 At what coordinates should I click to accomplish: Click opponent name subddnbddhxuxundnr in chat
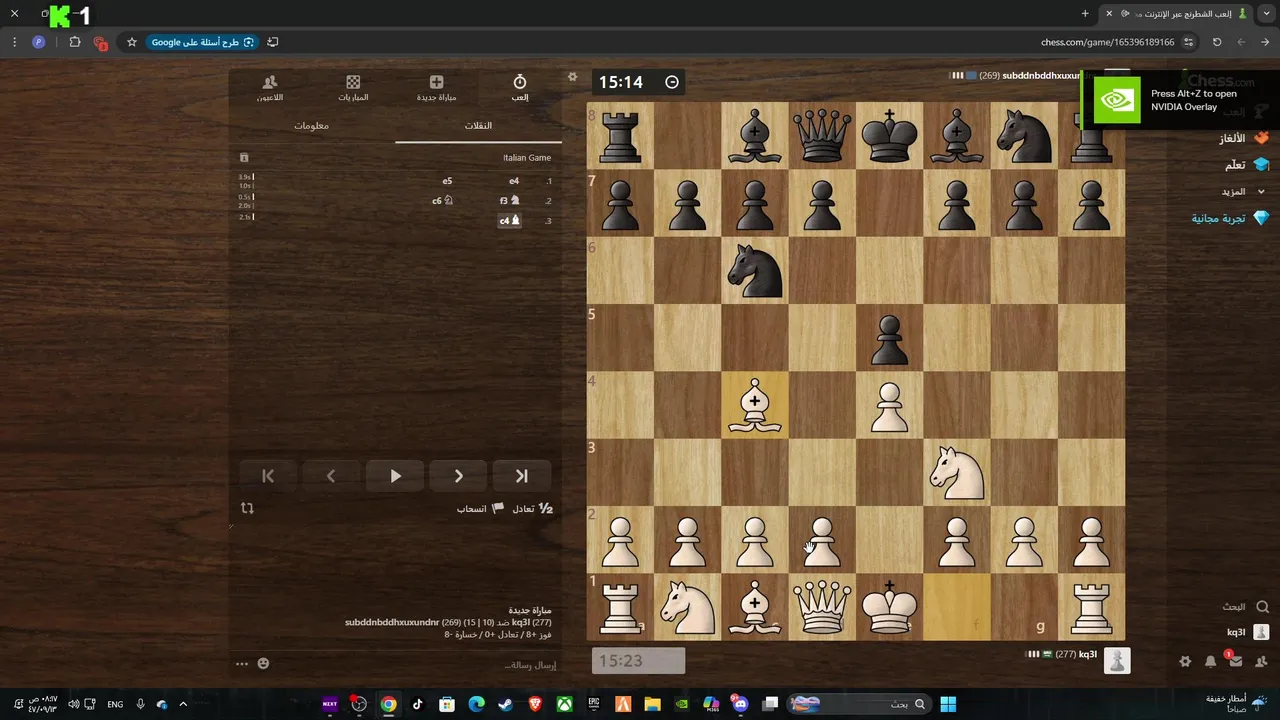click(392, 622)
